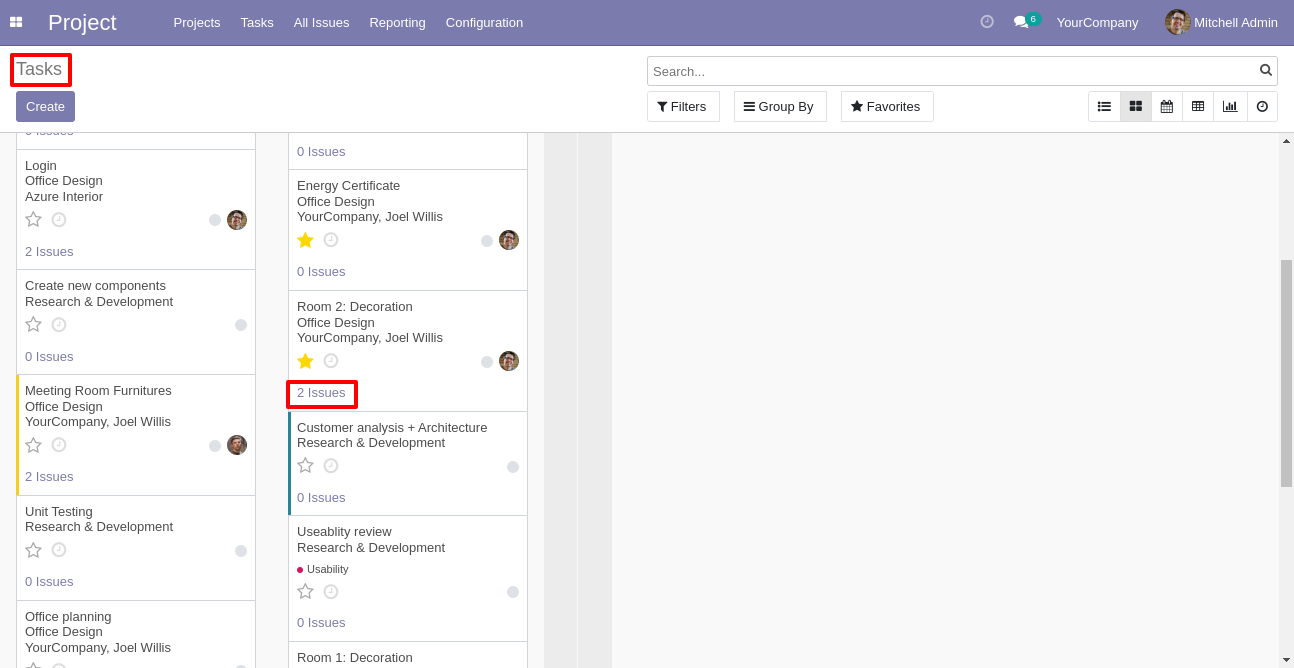Switch to kanban view

tap(1135, 106)
